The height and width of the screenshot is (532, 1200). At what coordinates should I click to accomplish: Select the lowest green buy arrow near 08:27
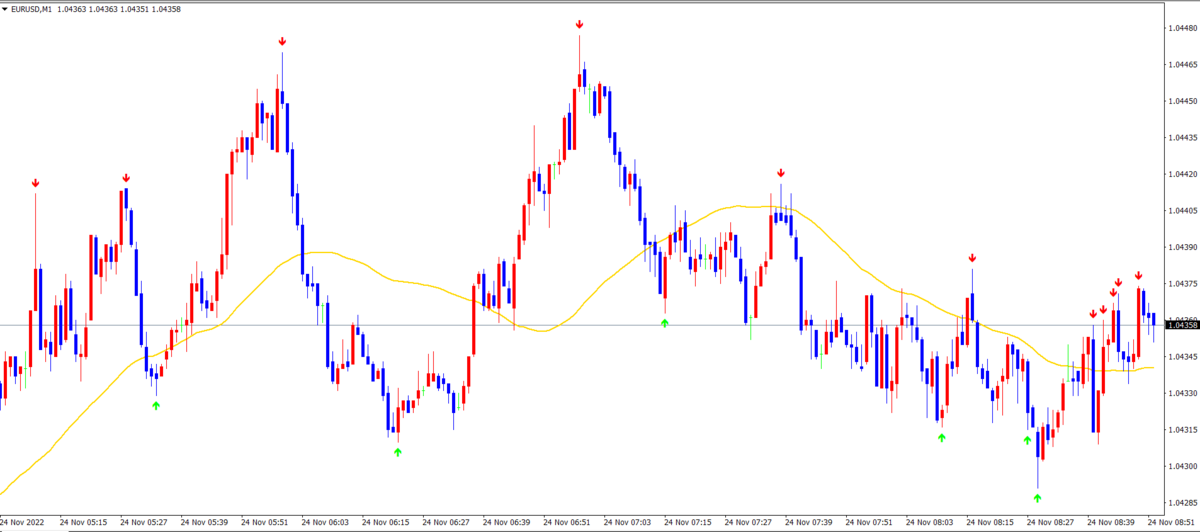(x=1038, y=497)
